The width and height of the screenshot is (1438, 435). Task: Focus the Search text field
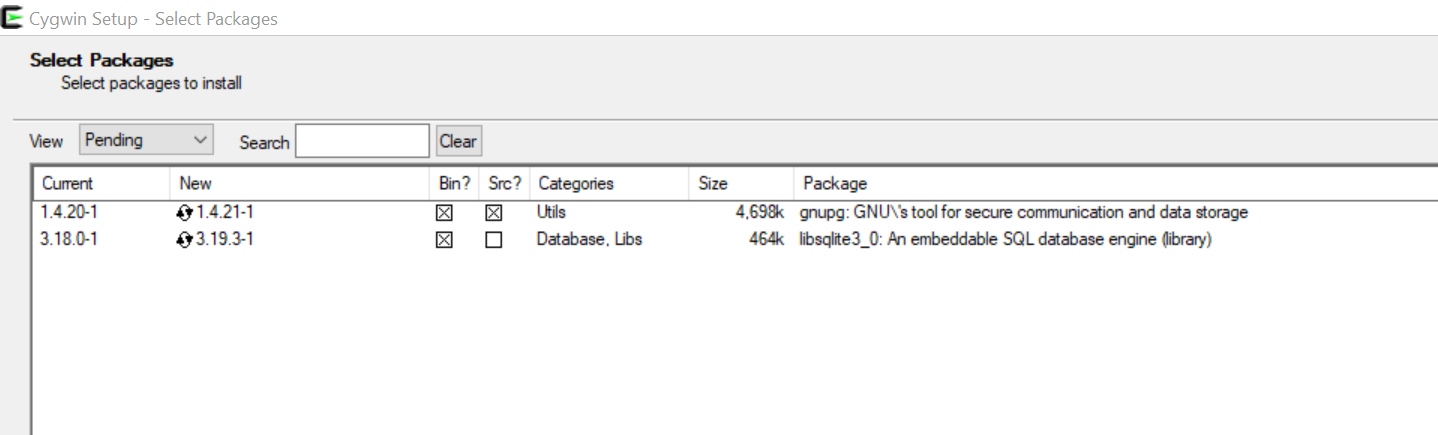tap(362, 141)
